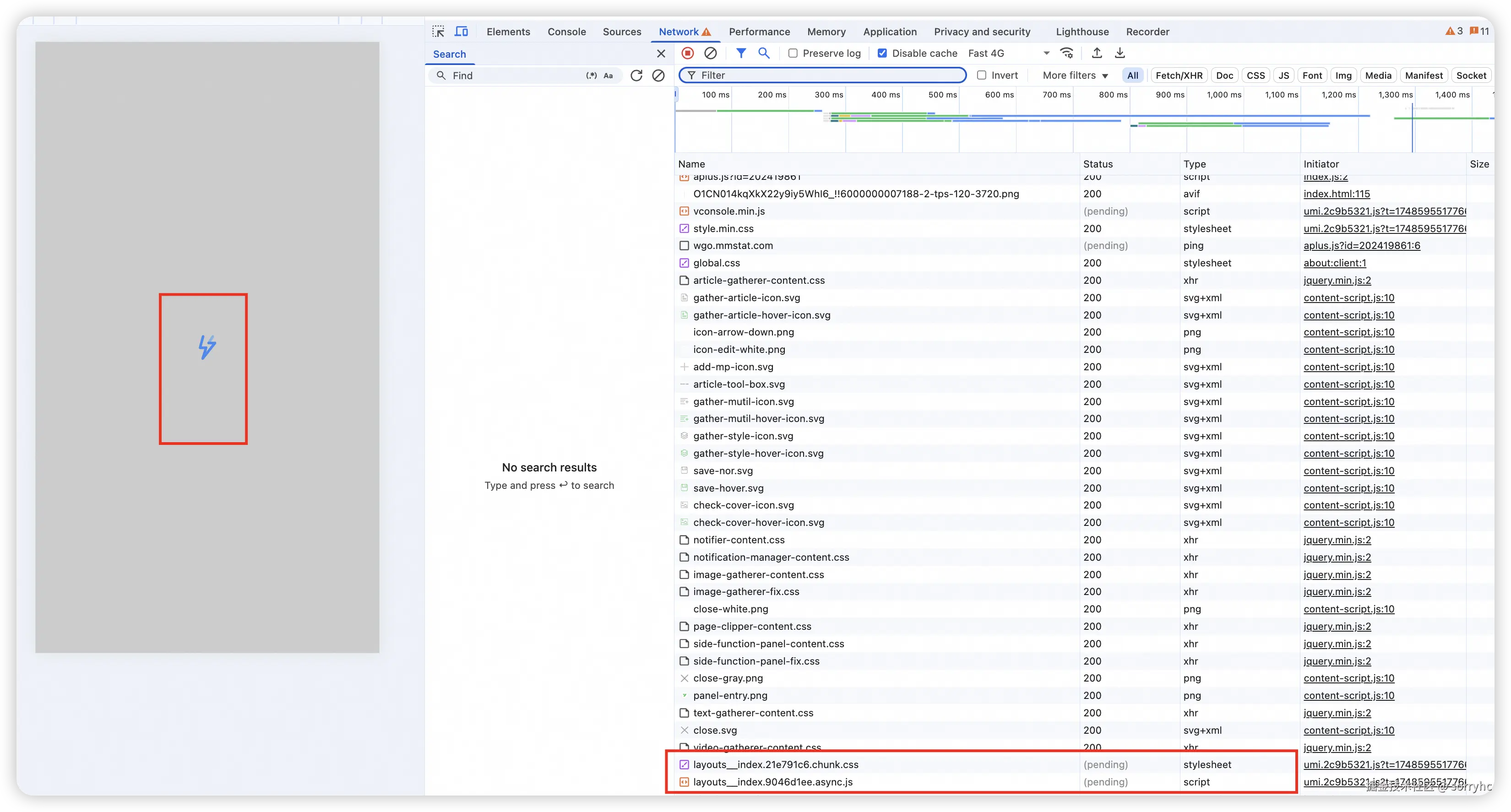Select the Fetch/XHR filter button
The image size is (1511, 812).
(1179, 76)
